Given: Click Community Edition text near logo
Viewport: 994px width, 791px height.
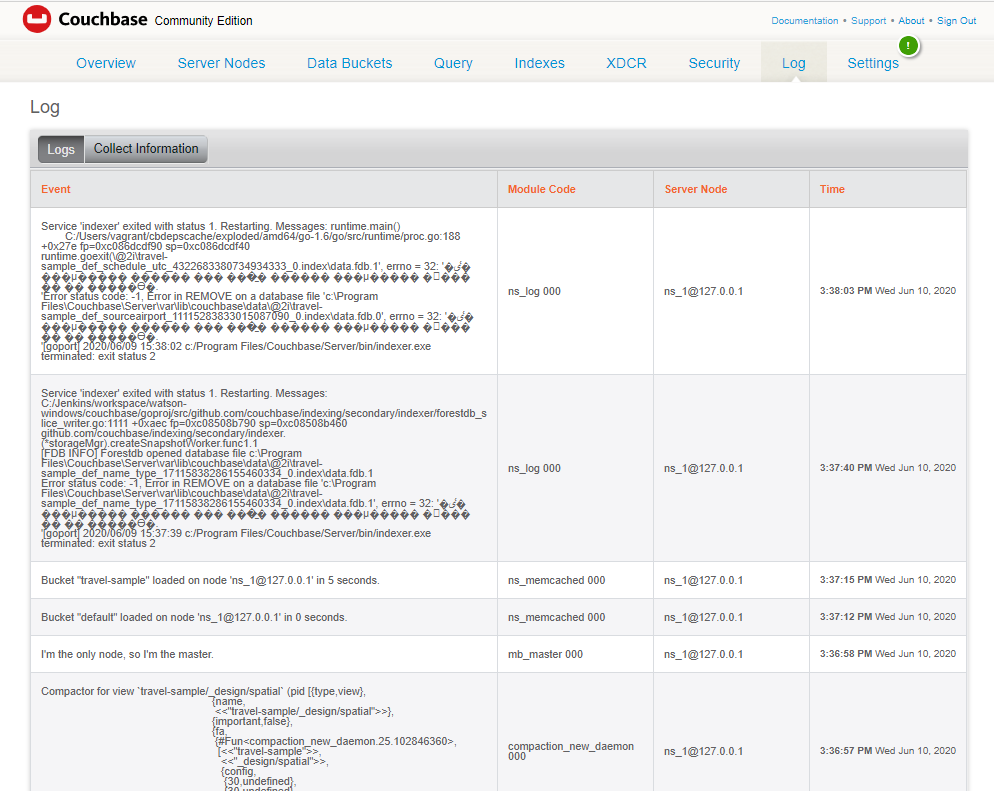Looking at the screenshot, I should [x=203, y=21].
